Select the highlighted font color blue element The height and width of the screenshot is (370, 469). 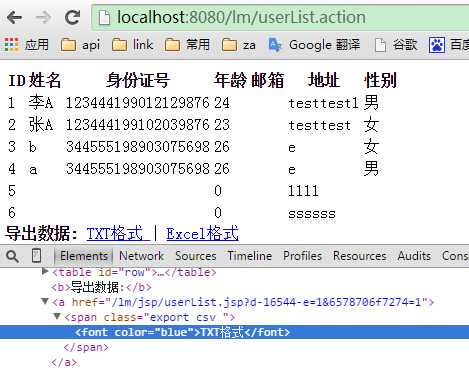click(x=182, y=332)
